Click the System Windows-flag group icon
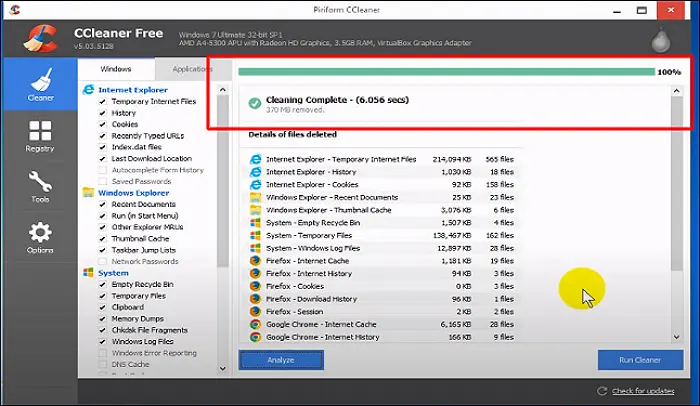The width and height of the screenshot is (700, 406). tap(88, 272)
